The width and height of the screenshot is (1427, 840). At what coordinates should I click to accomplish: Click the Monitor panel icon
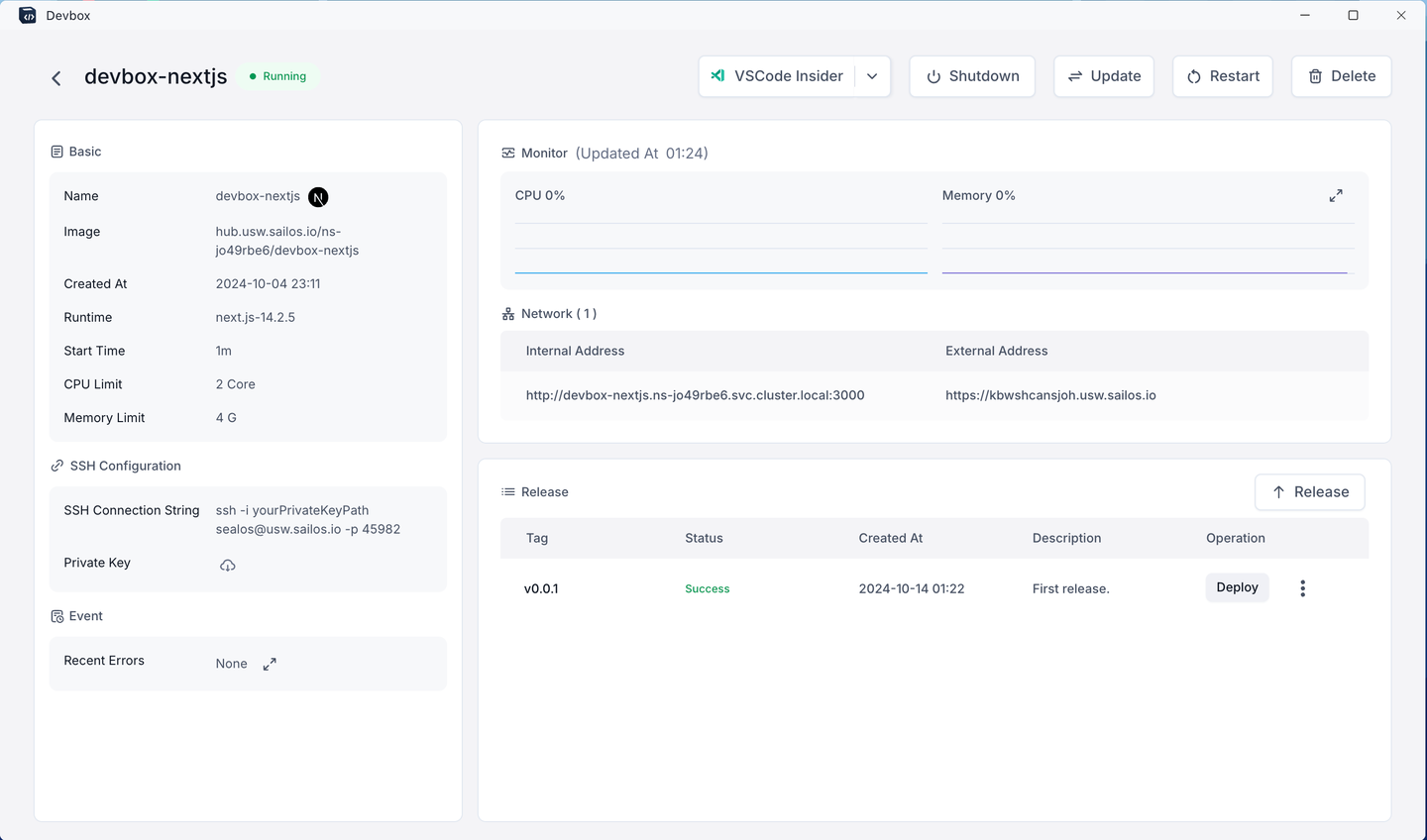click(507, 153)
